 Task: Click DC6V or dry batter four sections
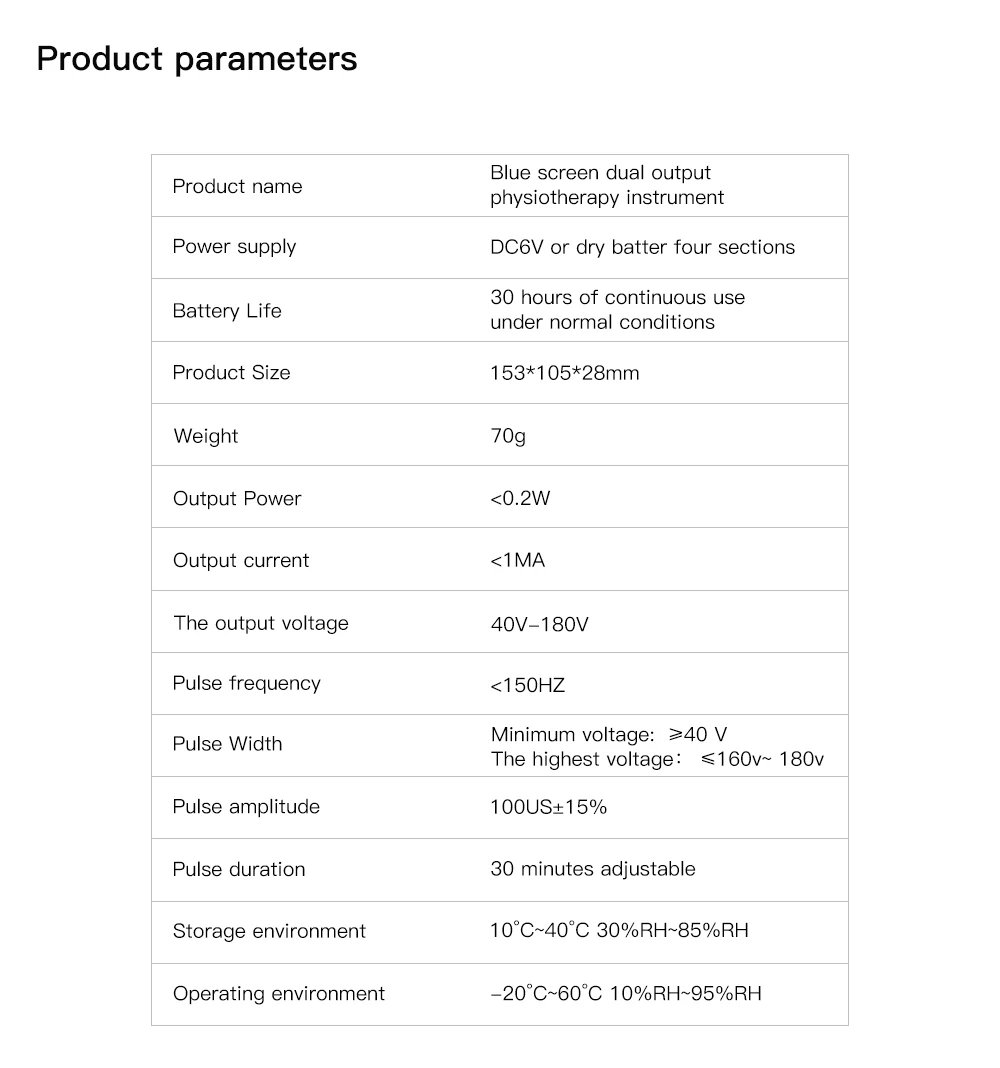[642, 247]
